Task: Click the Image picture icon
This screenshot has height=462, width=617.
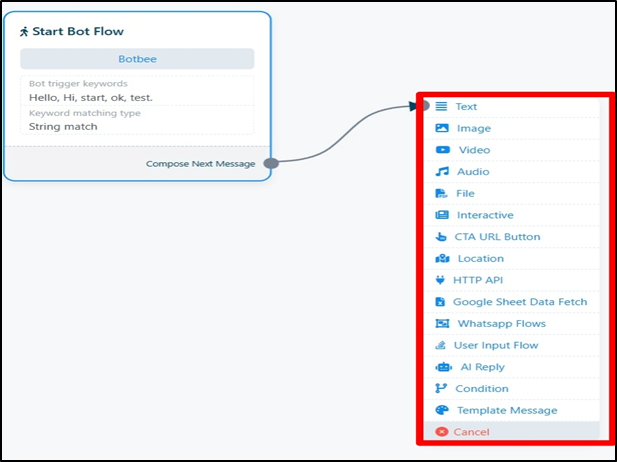Action: coord(442,128)
